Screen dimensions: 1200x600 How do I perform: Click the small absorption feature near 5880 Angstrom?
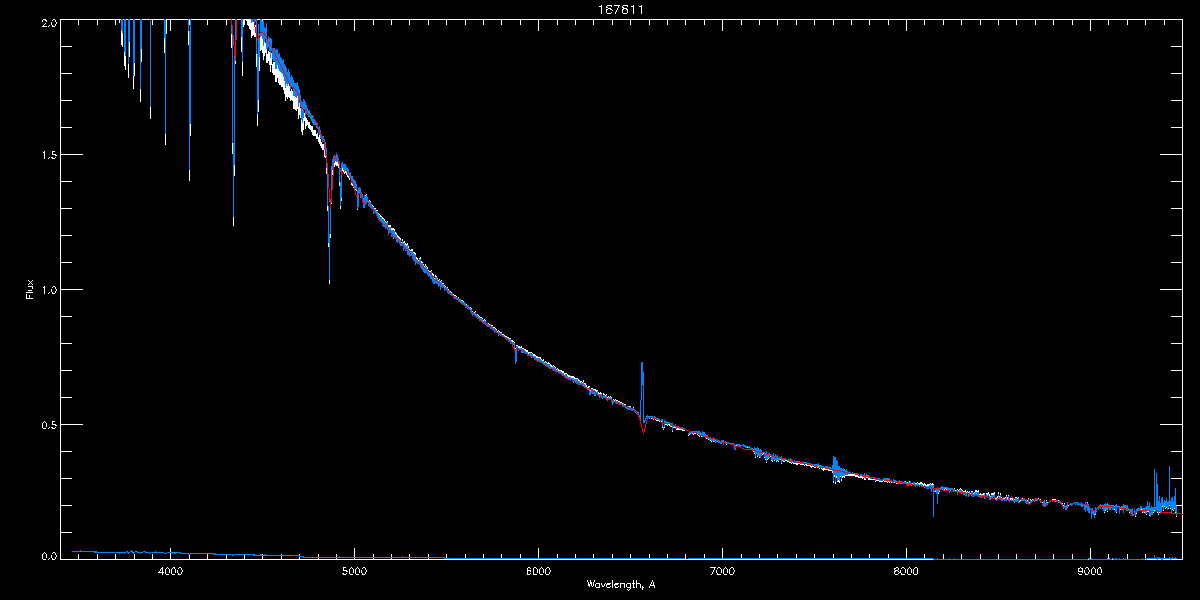click(x=515, y=353)
